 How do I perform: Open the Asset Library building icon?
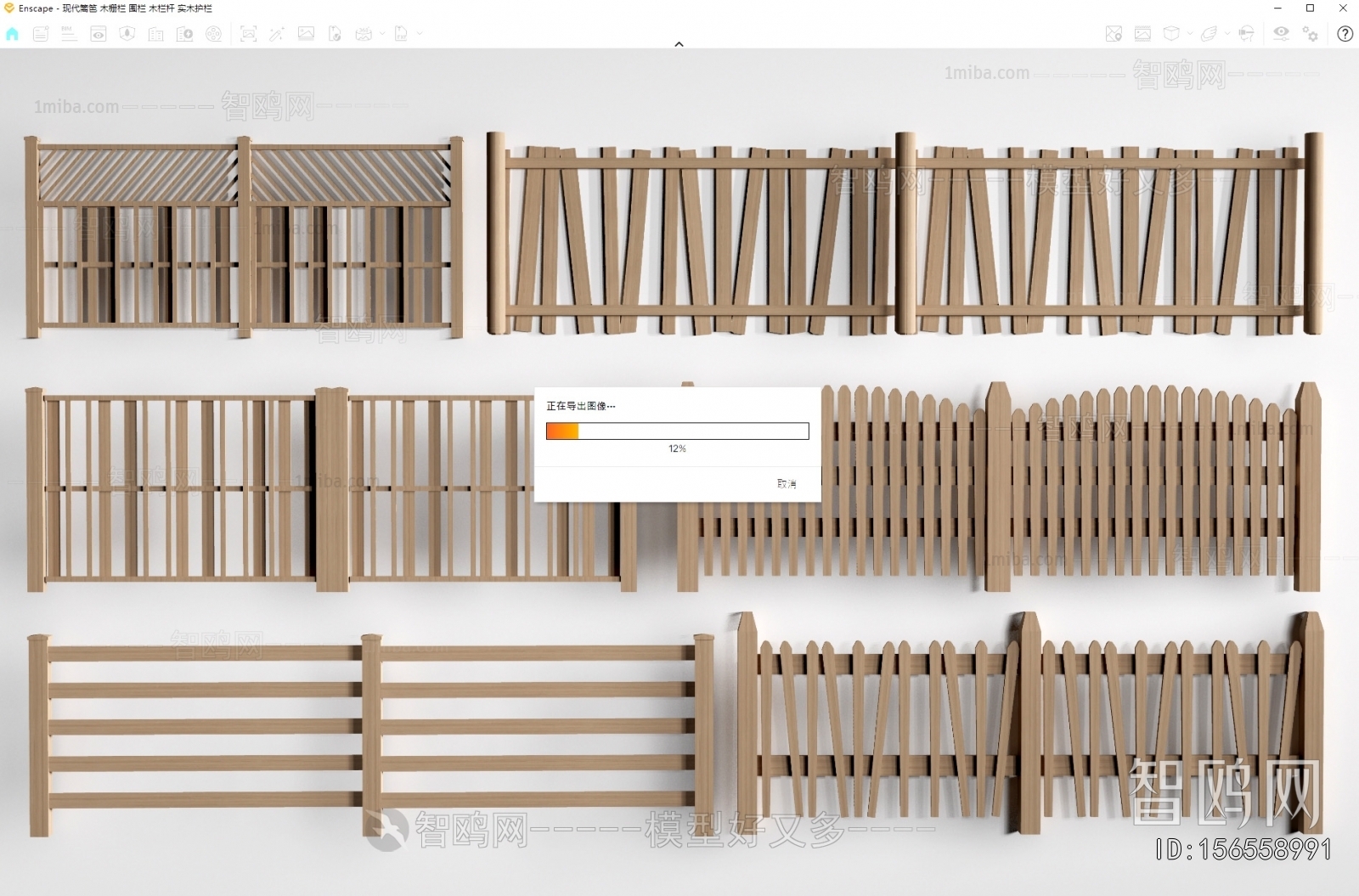coord(156,34)
